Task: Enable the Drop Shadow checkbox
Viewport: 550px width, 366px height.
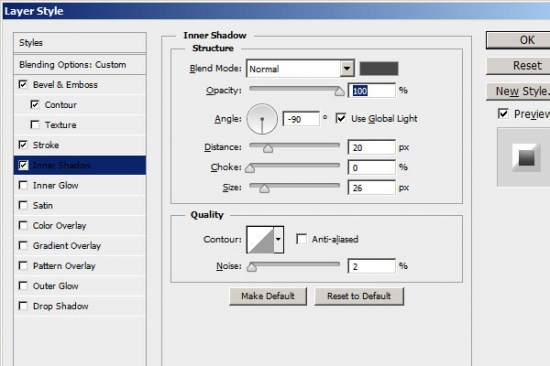Action: 23,306
